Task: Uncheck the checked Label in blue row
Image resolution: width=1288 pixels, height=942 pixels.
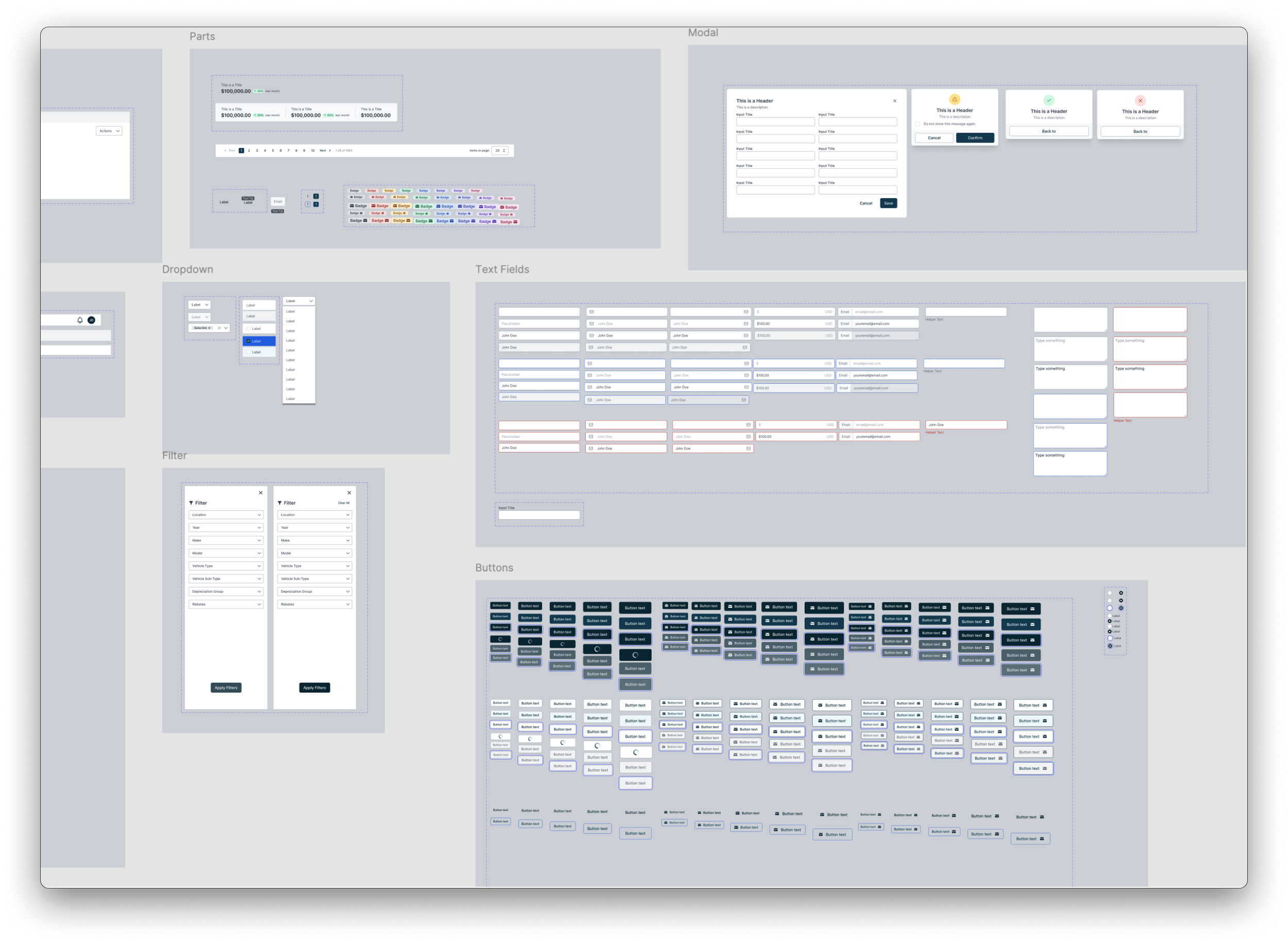Action: (248, 341)
